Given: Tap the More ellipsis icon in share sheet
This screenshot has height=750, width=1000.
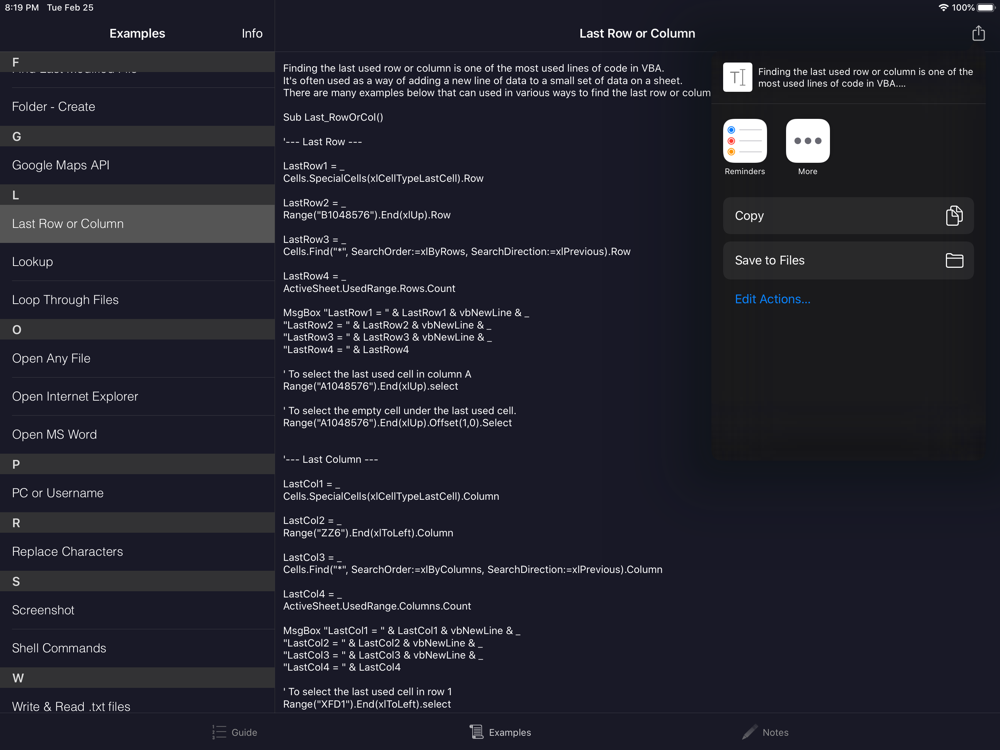Looking at the screenshot, I should point(807,141).
